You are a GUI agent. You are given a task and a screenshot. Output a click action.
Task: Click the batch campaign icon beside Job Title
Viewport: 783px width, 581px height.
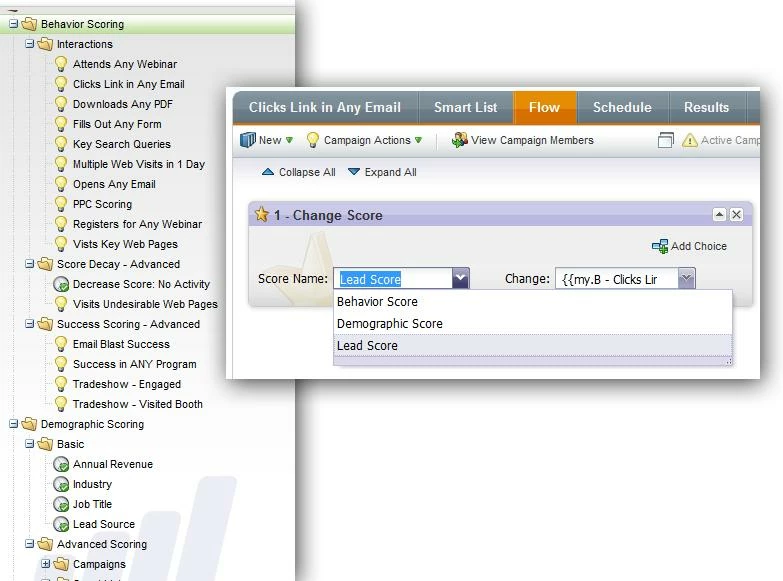pos(61,504)
